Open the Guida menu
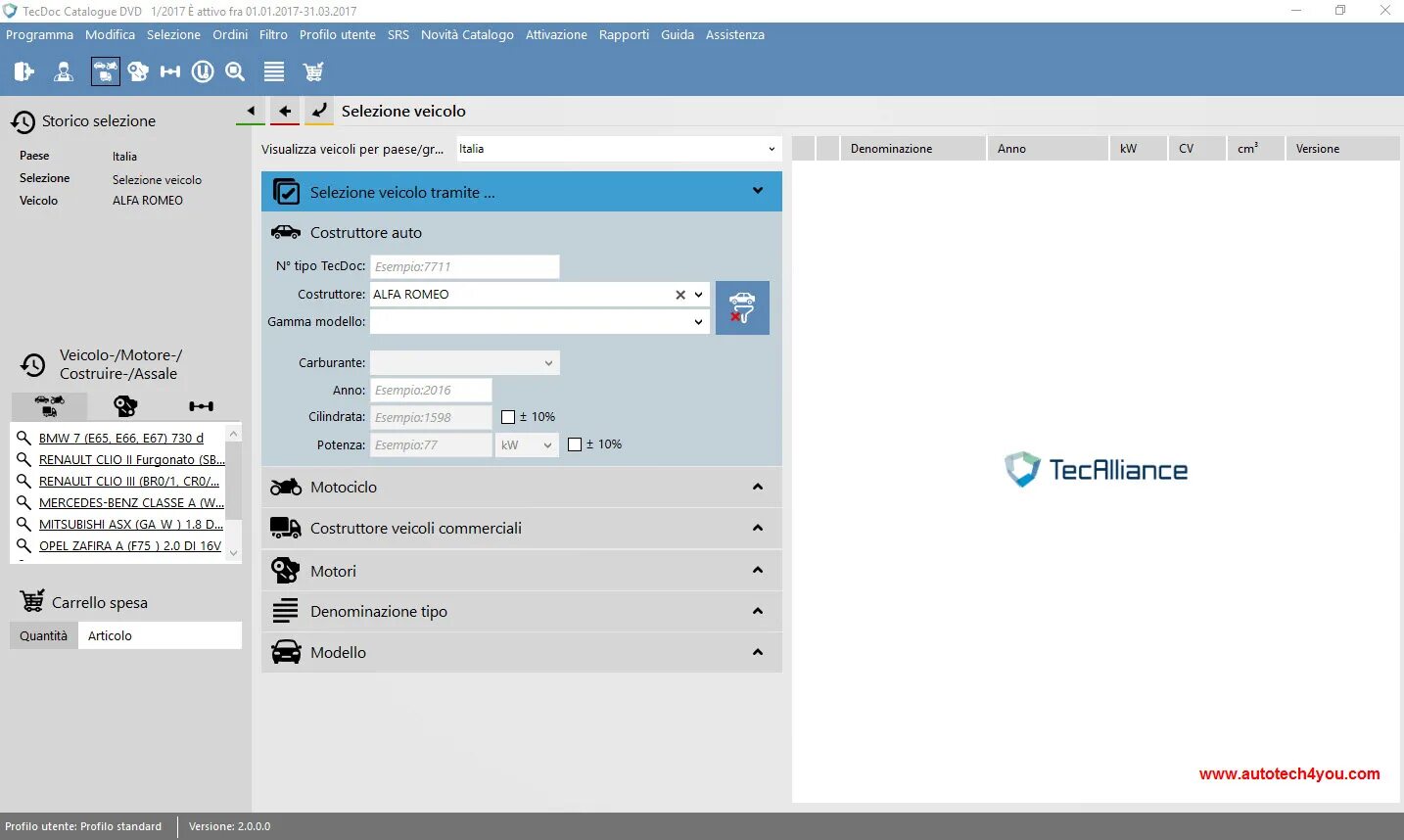 (x=678, y=34)
